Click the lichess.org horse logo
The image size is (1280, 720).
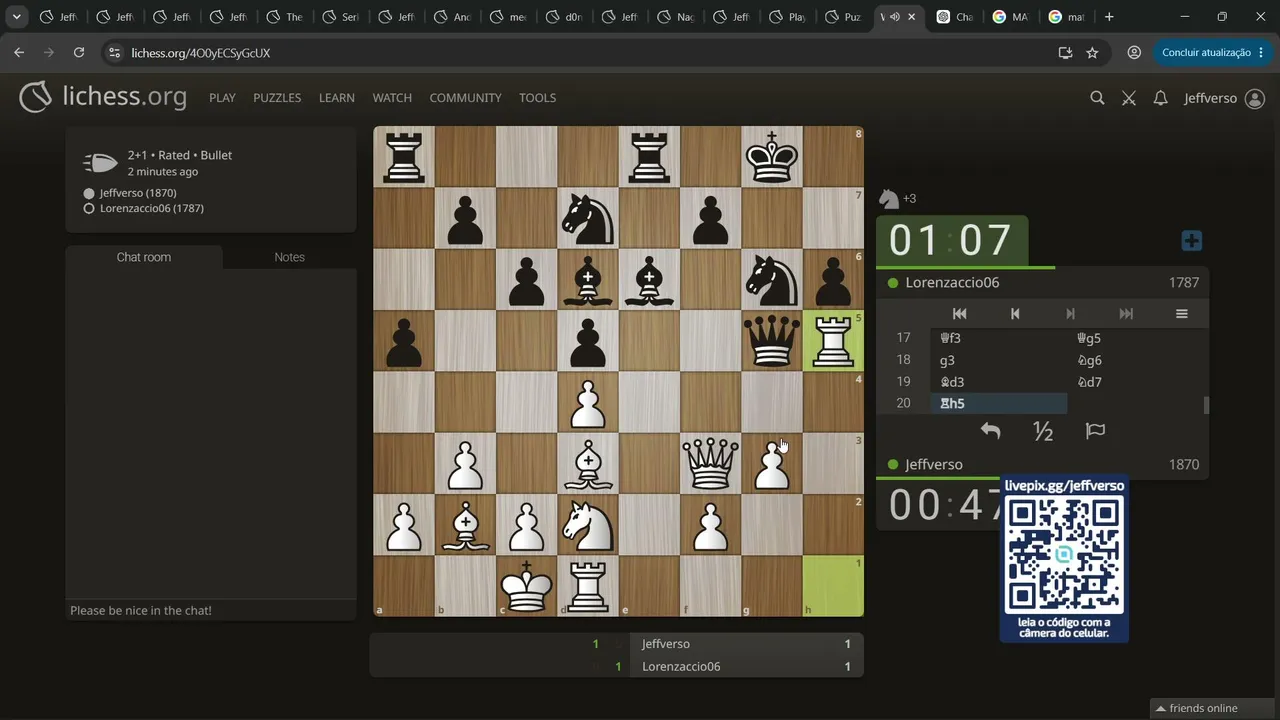pos(35,97)
